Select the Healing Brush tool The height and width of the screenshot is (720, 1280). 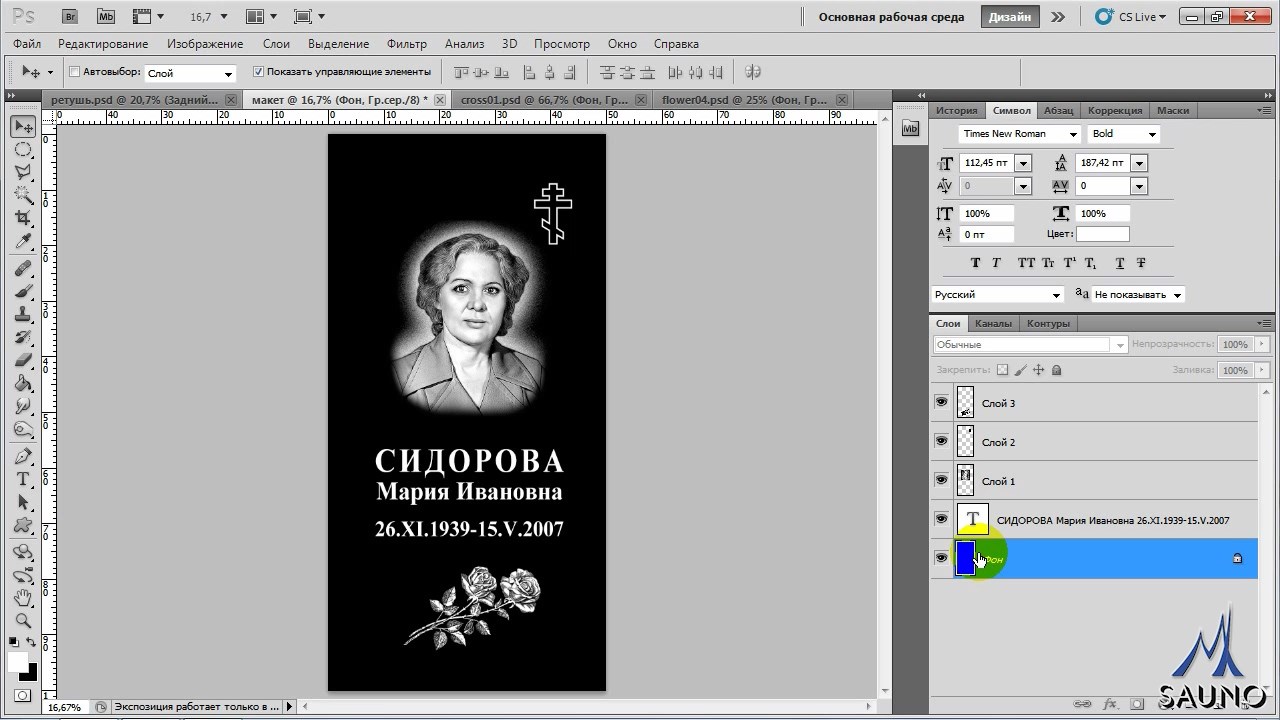click(23, 269)
